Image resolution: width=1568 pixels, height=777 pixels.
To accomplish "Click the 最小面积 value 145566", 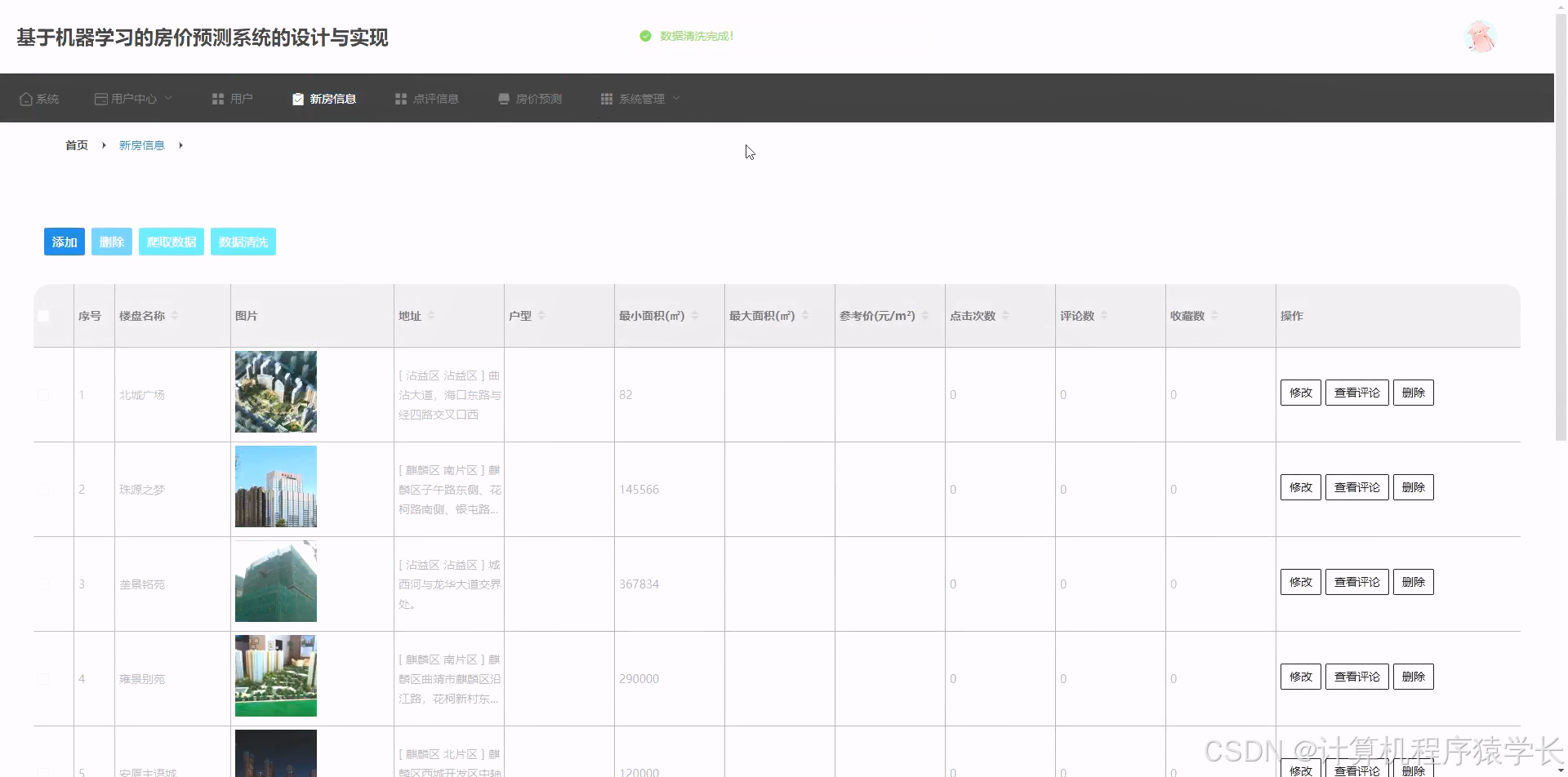I will coord(639,490).
